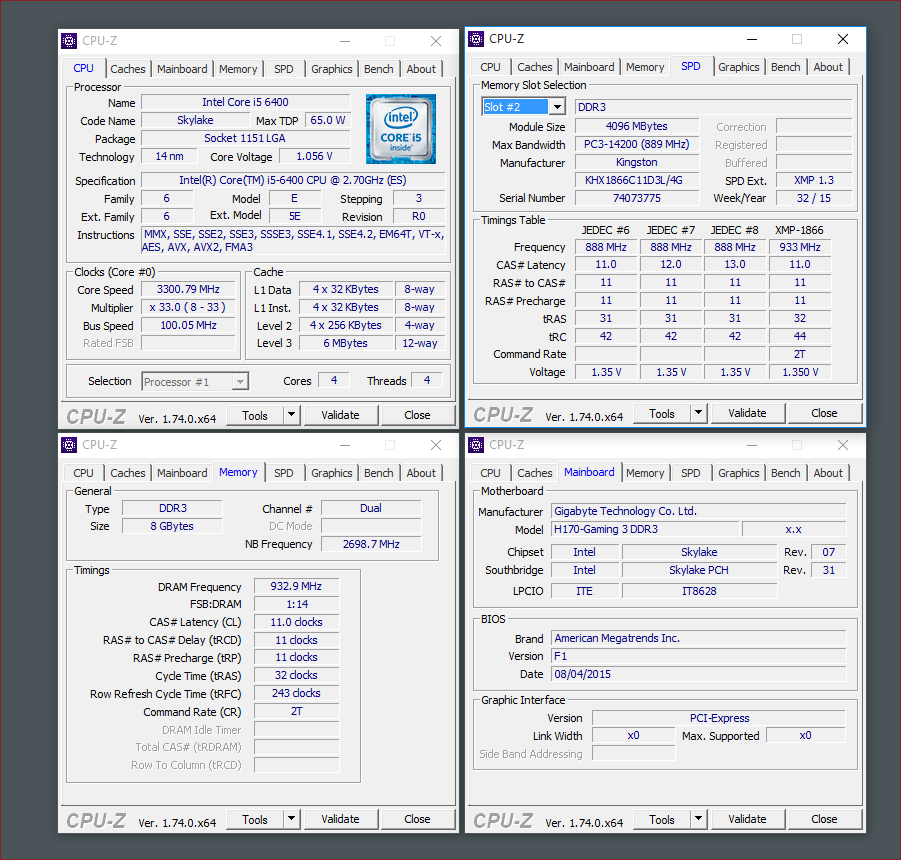Click Tools button in CPU window
Image resolution: width=901 pixels, height=860 pixels.
coord(255,415)
